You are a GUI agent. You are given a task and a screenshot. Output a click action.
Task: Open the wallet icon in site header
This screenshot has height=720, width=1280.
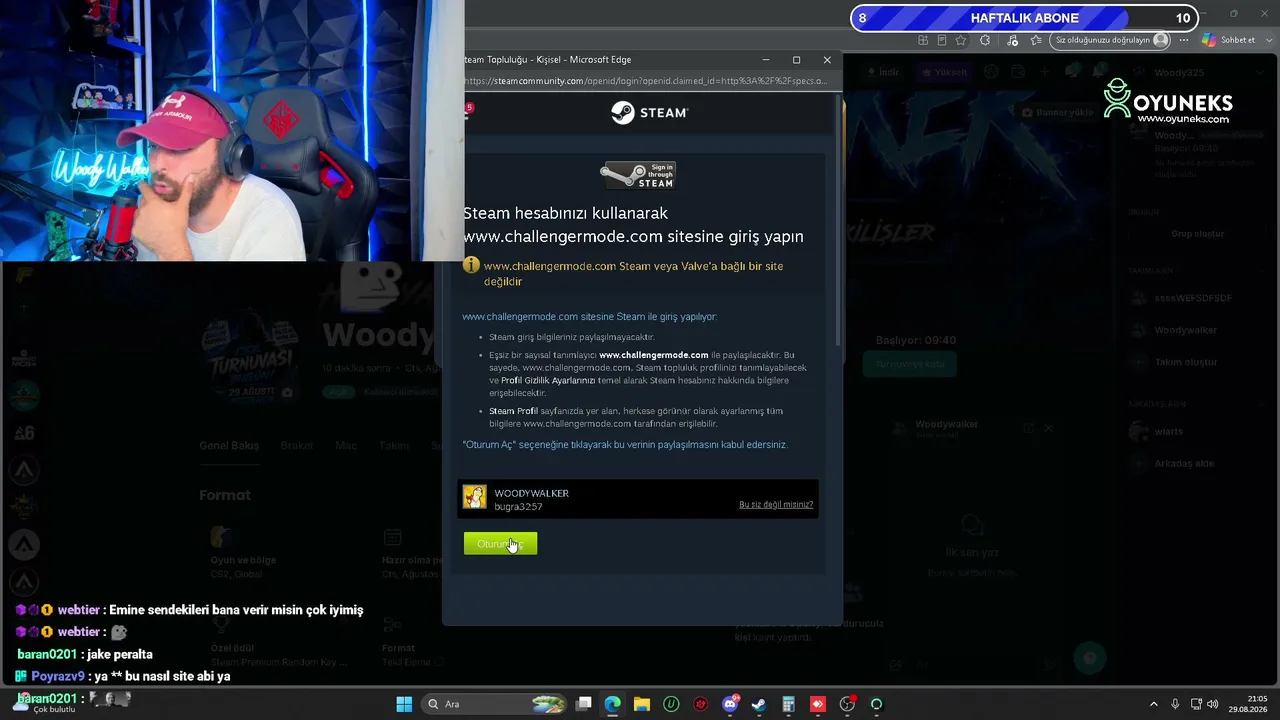(x=1018, y=72)
